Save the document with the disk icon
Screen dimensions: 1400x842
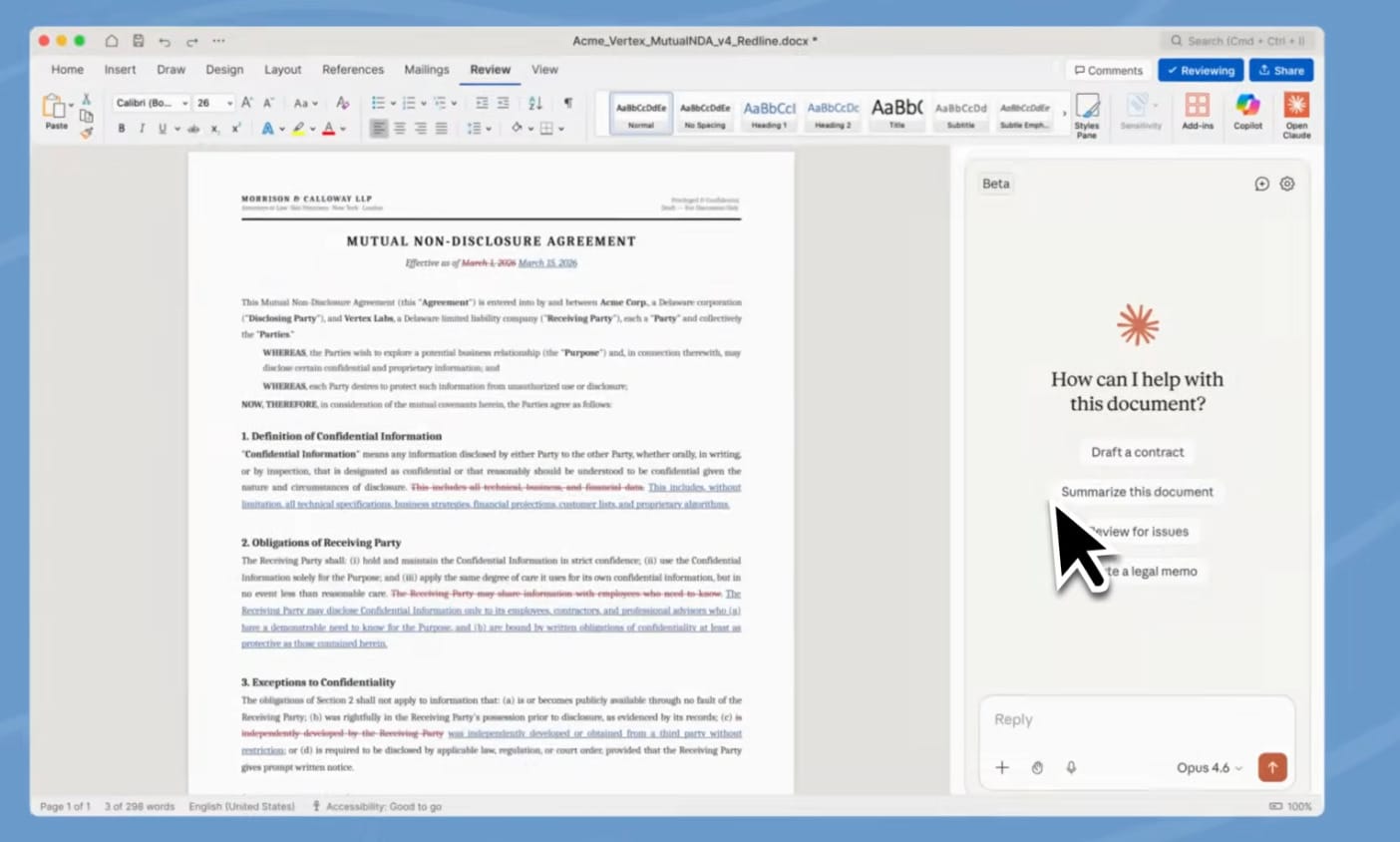pyautogui.click(x=139, y=41)
